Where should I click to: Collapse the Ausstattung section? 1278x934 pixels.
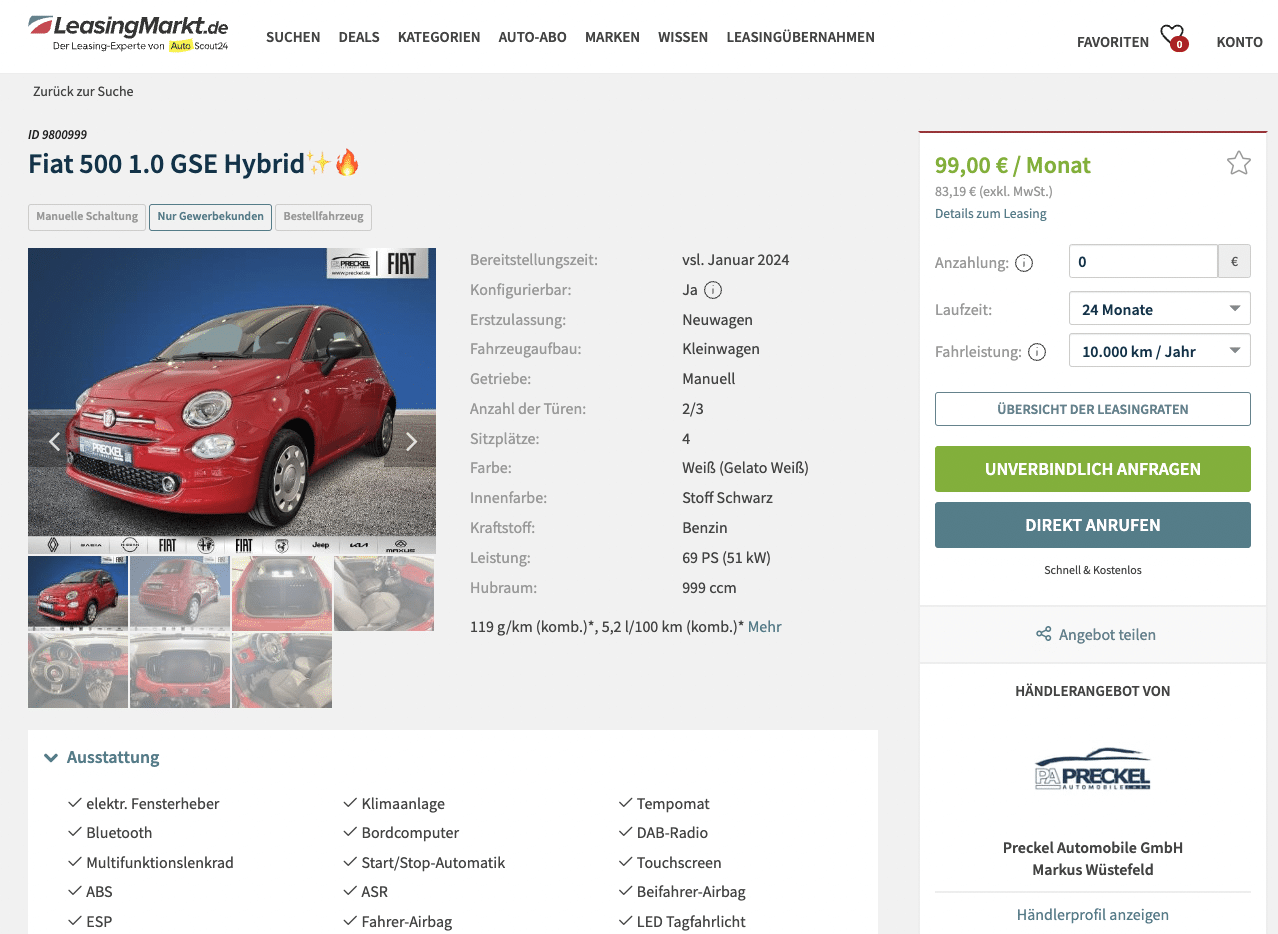click(102, 757)
